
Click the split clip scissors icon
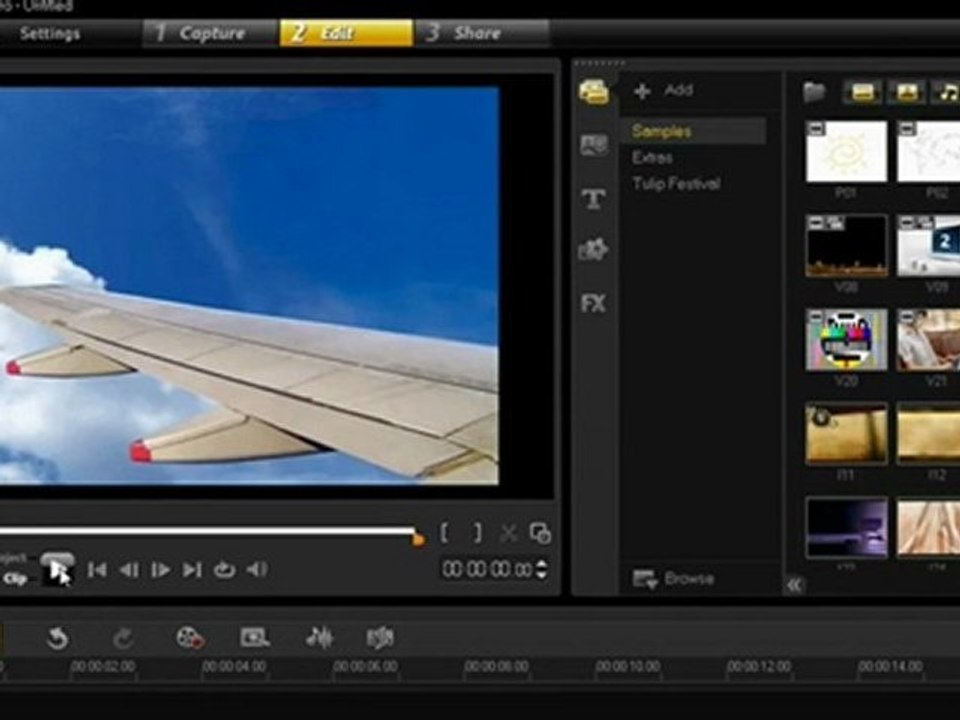click(508, 533)
